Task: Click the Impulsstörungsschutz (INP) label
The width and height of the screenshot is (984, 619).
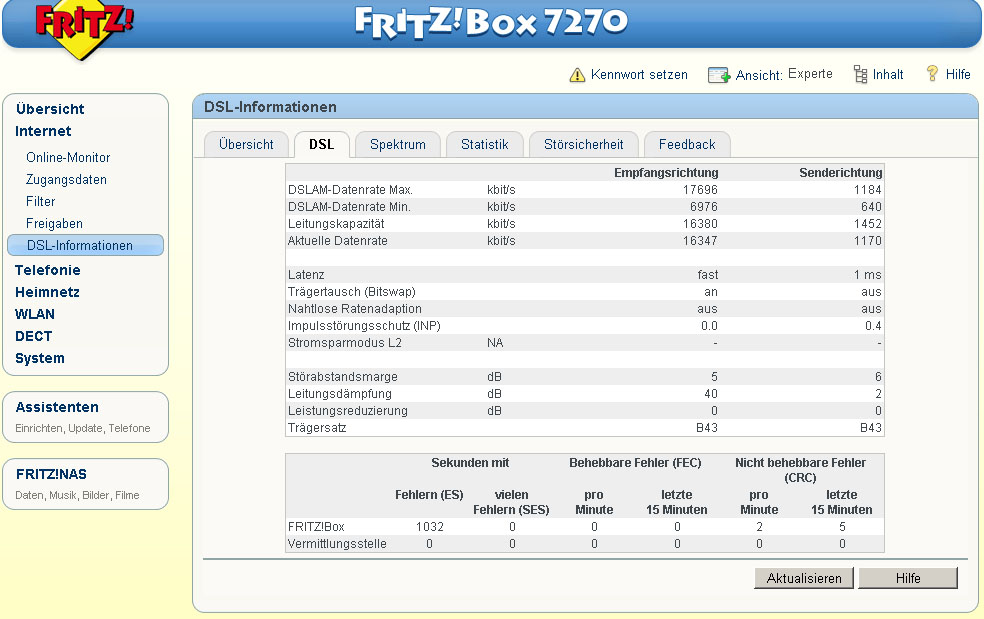Action: click(x=364, y=325)
